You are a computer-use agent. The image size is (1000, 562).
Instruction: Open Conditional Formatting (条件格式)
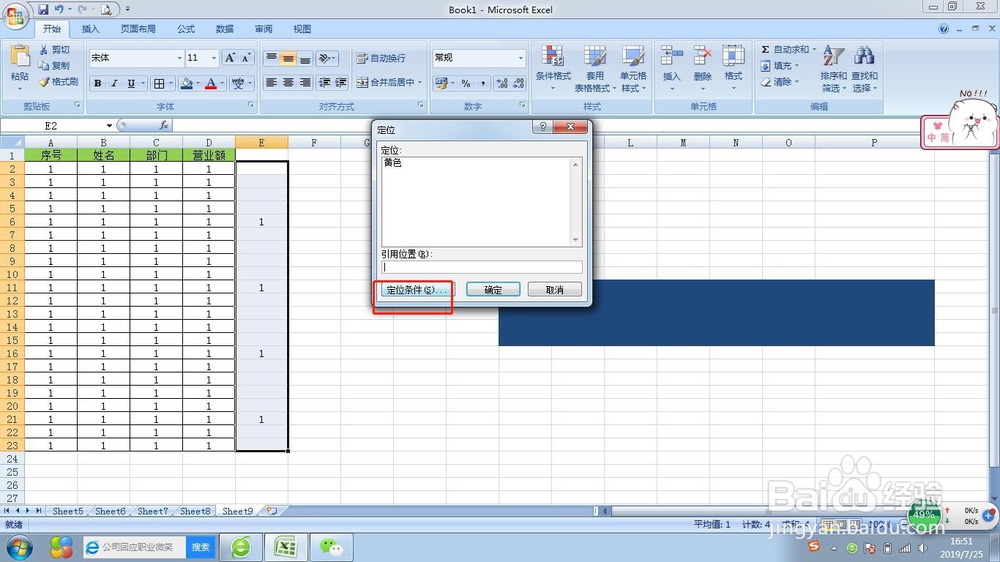[553, 68]
